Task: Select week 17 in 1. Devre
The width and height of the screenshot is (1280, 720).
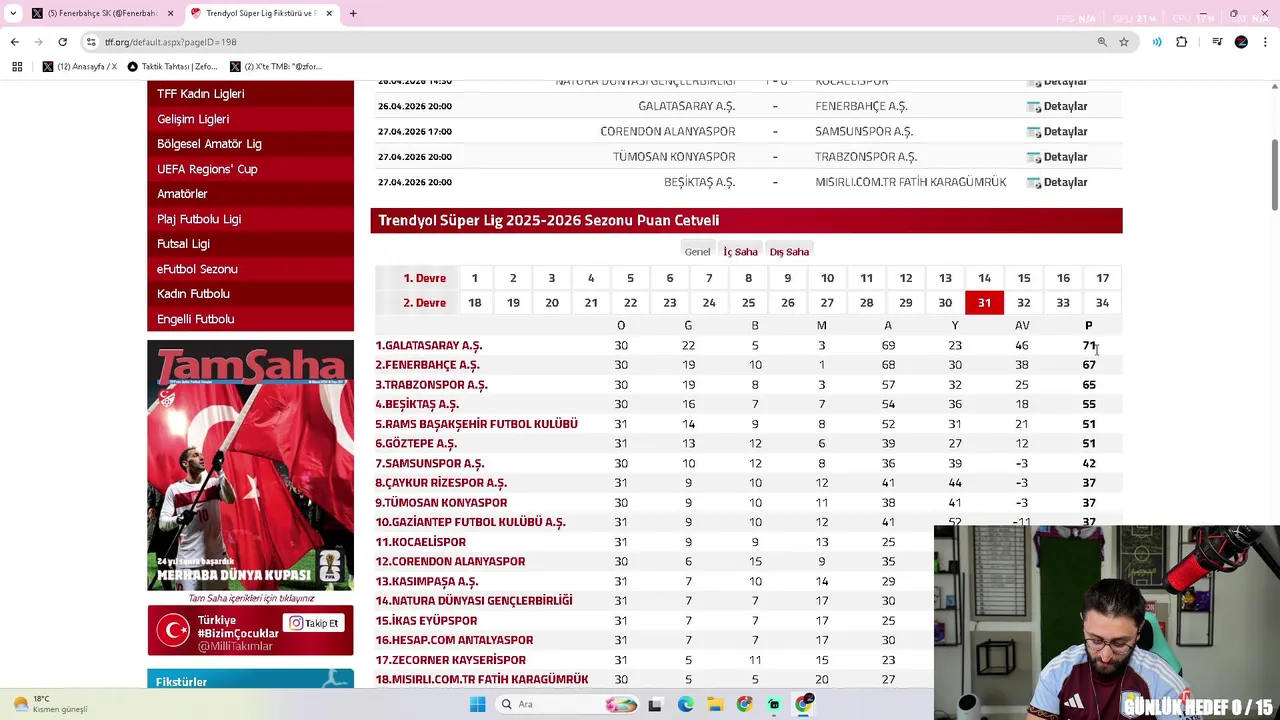Action: (1102, 278)
